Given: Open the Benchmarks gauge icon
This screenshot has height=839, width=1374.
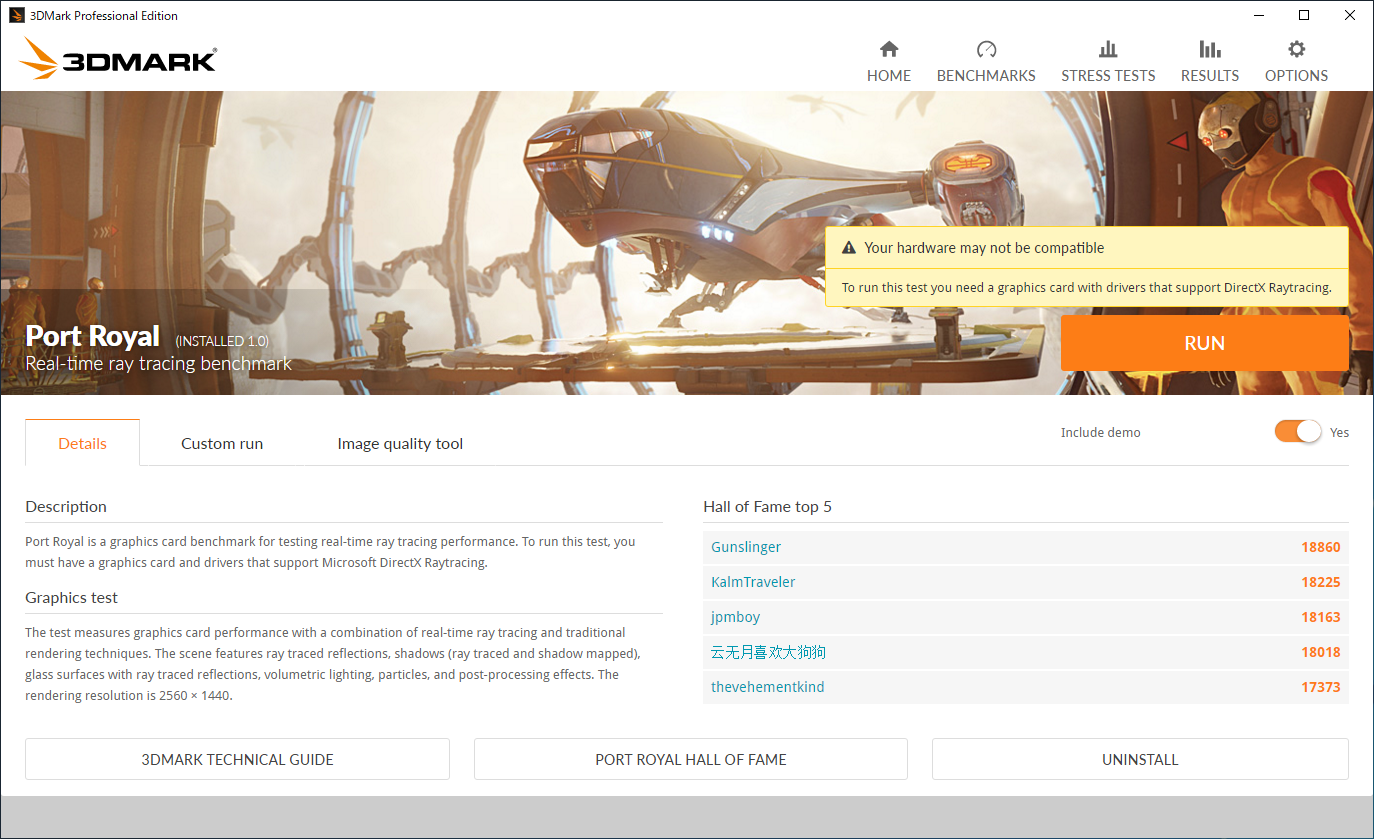Looking at the screenshot, I should click(x=986, y=49).
